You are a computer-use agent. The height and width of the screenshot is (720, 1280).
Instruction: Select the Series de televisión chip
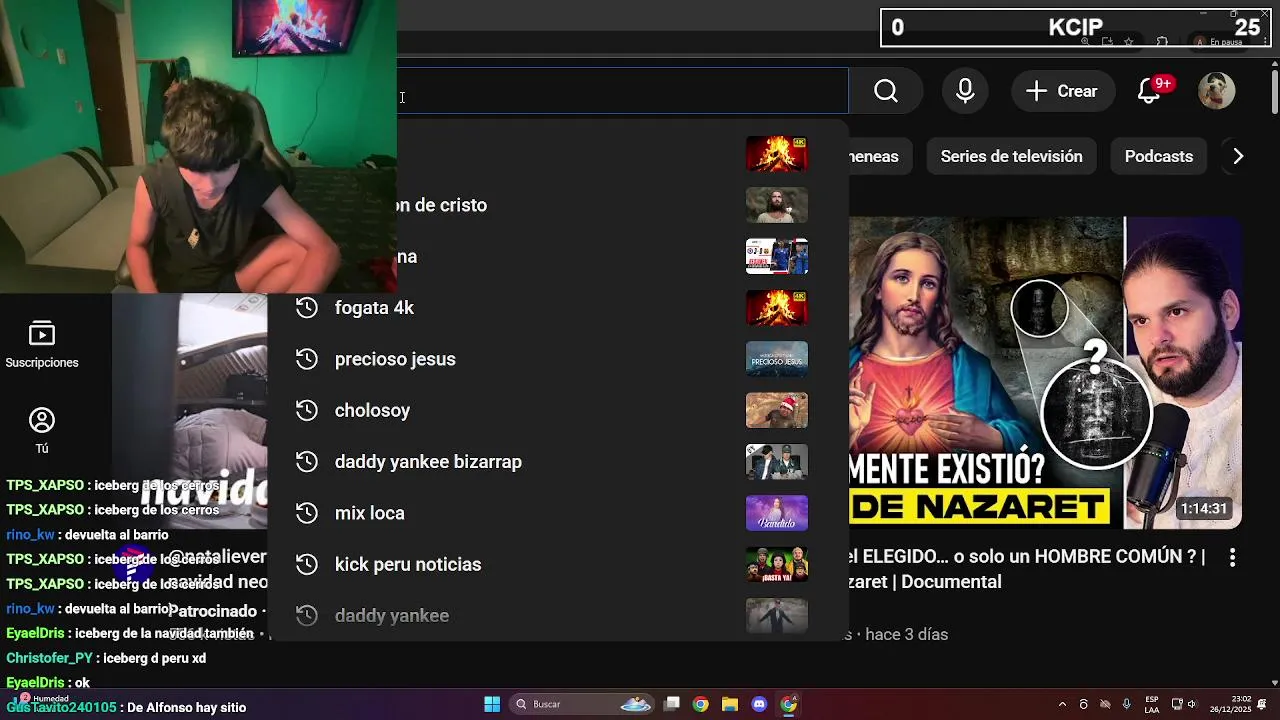[1011, 156]
